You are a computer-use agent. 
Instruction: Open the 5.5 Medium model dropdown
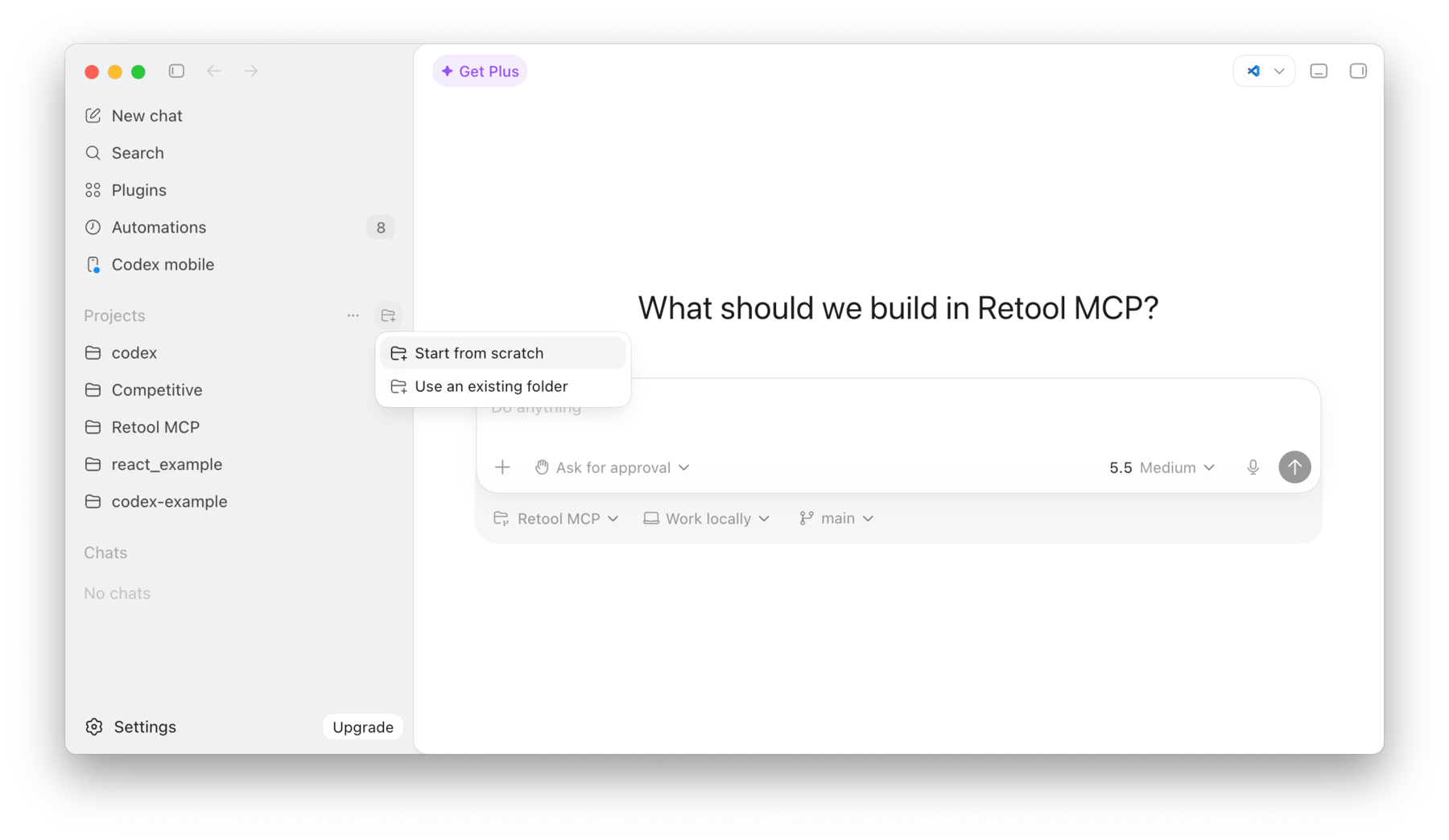coord(1162,467)
